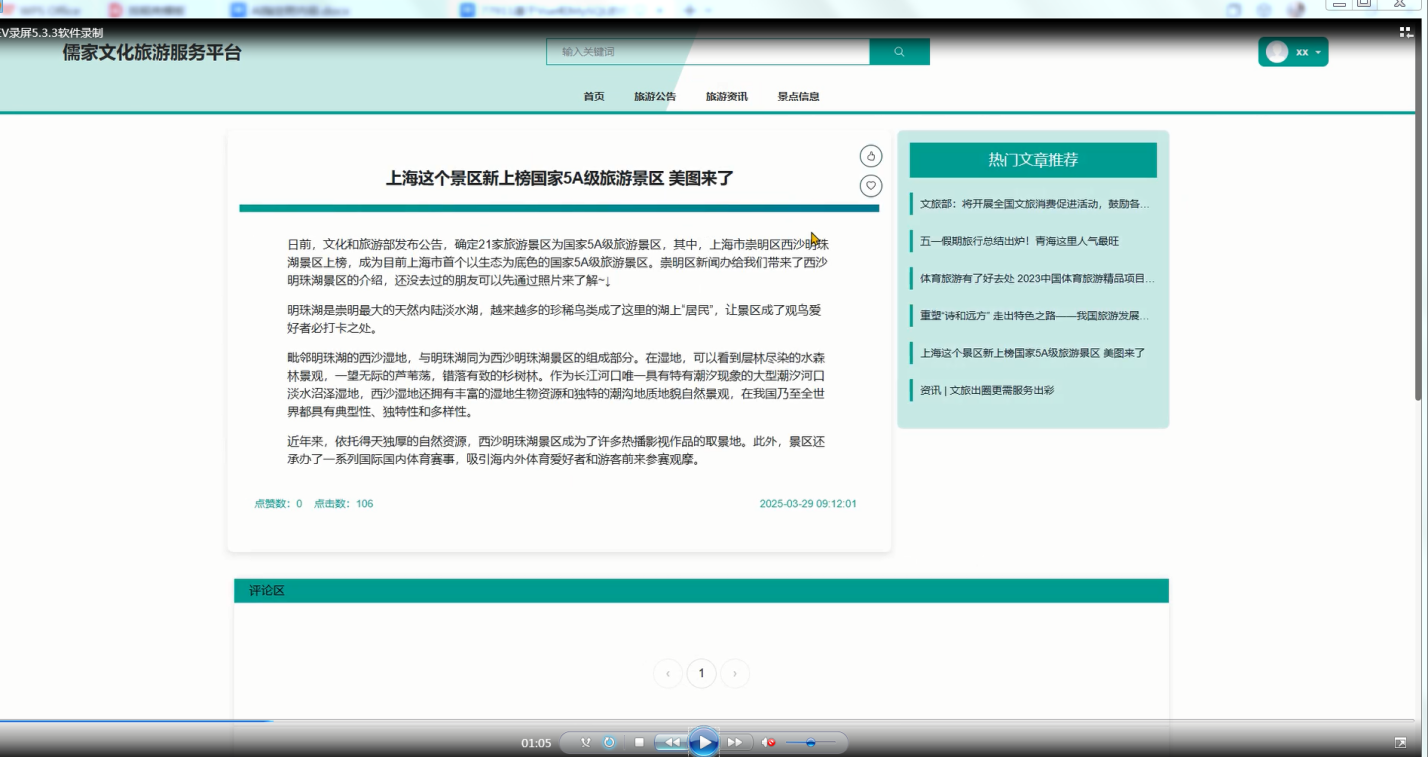1428x757 pixels.
Task: Click the paragraph starting with 近年来，依托得天独厚
Action: pos(556,451)
